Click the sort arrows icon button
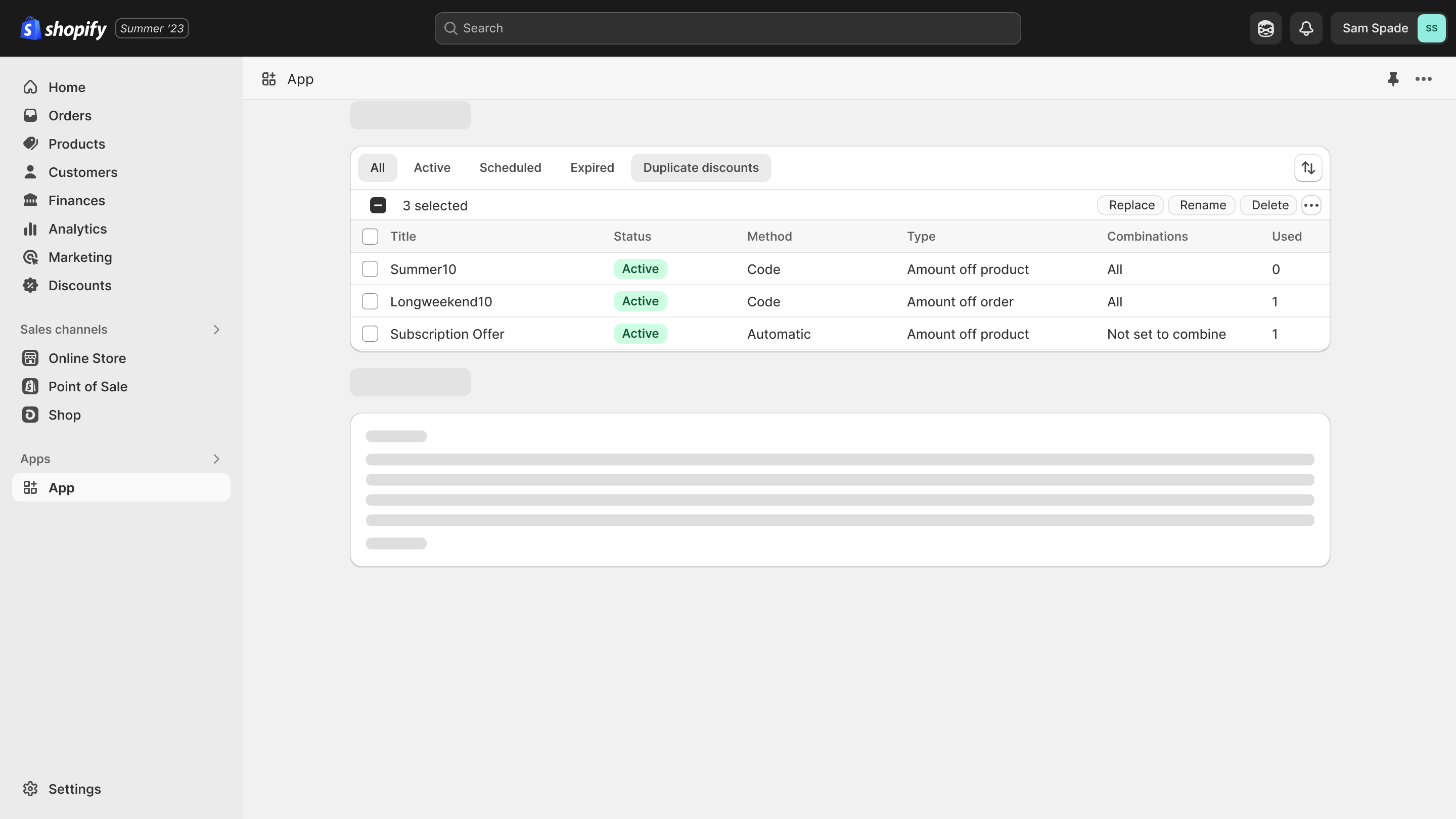The height and width of the screenshot is (819, 1456). tap(1308, 168)
